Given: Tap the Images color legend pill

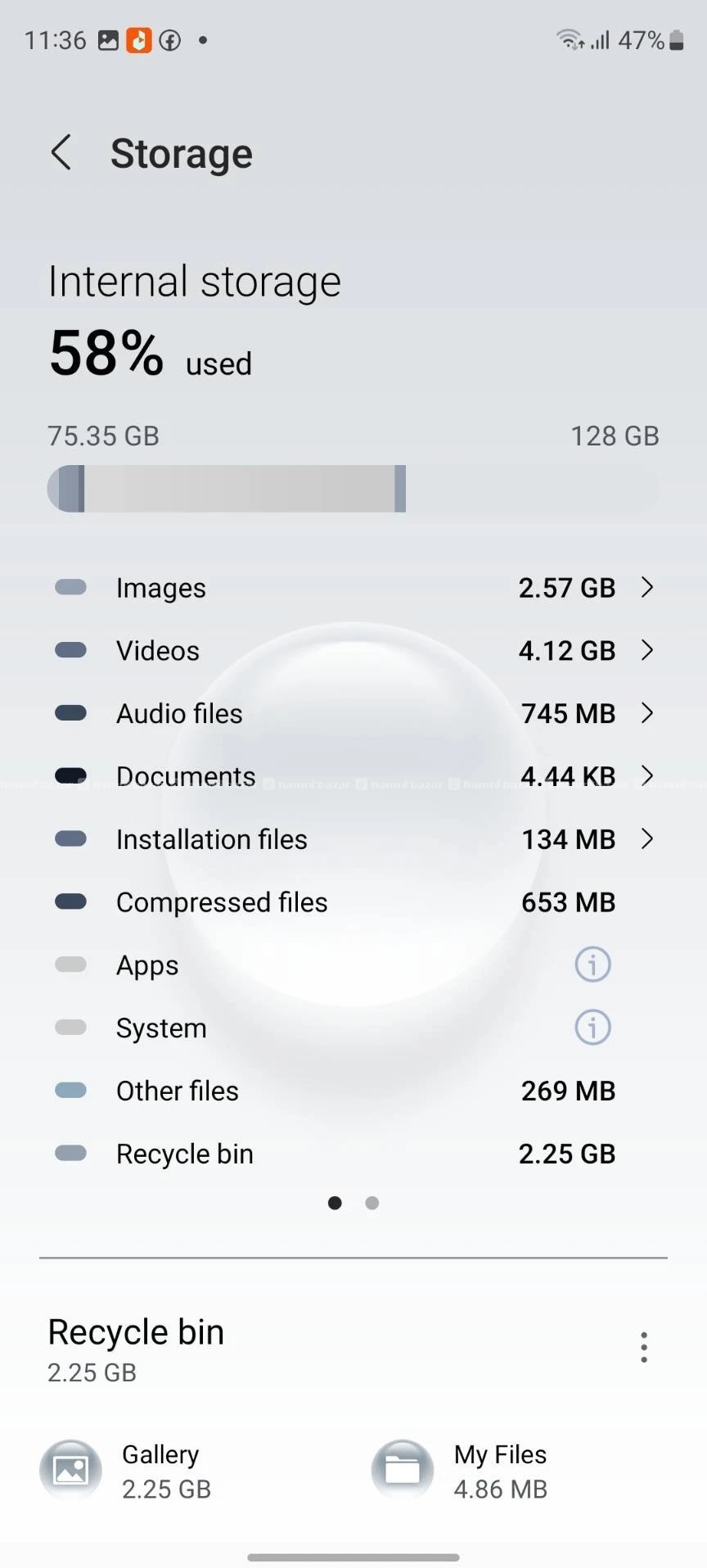Looking at the screenshot, I should click(70, 587).
